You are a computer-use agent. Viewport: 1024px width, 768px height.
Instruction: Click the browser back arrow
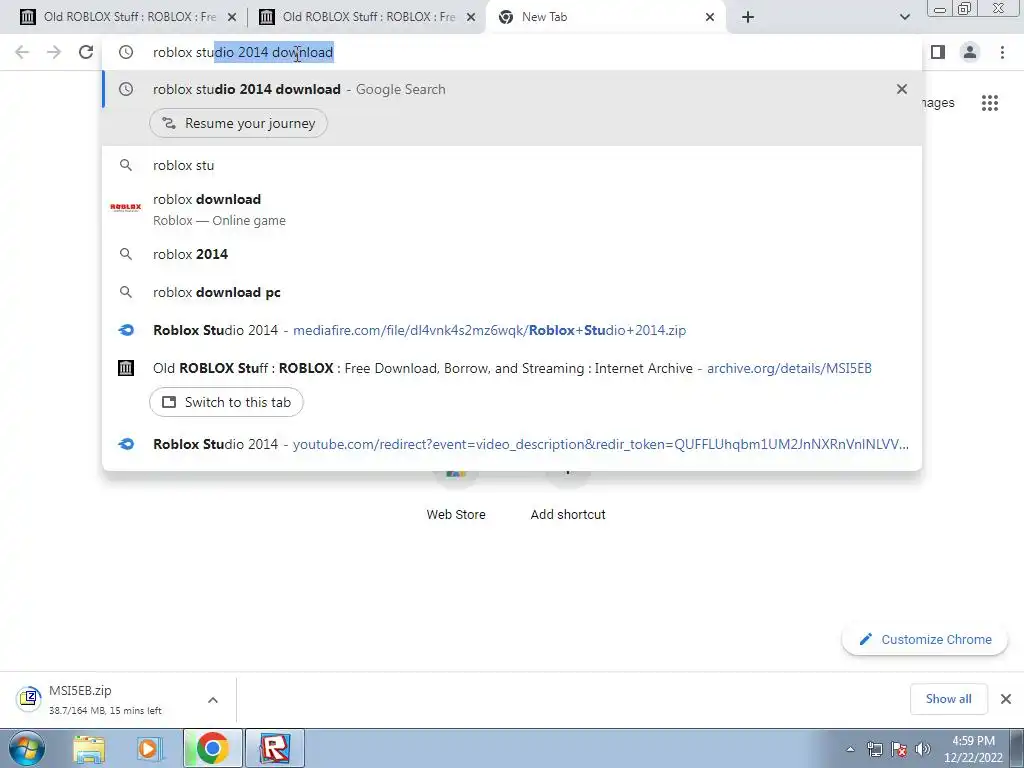(22, 52)
